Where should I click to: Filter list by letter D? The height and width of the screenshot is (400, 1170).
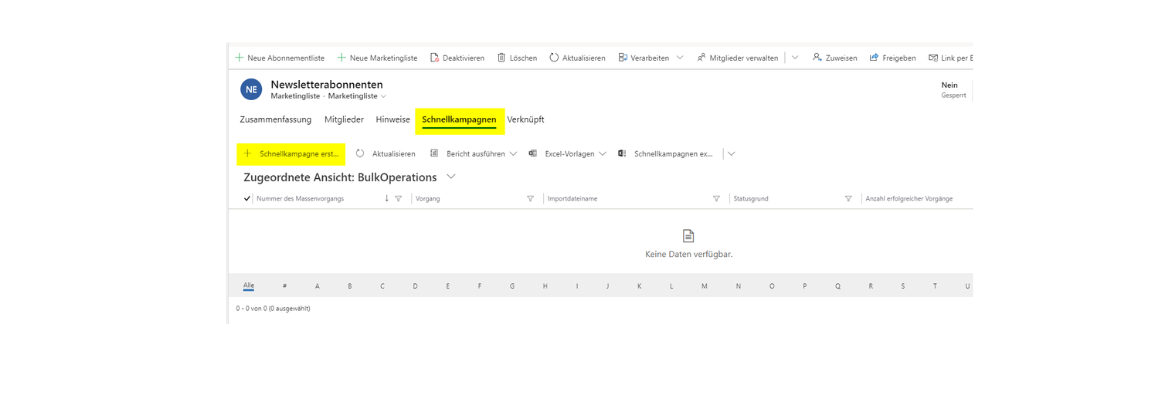(415, 286)
